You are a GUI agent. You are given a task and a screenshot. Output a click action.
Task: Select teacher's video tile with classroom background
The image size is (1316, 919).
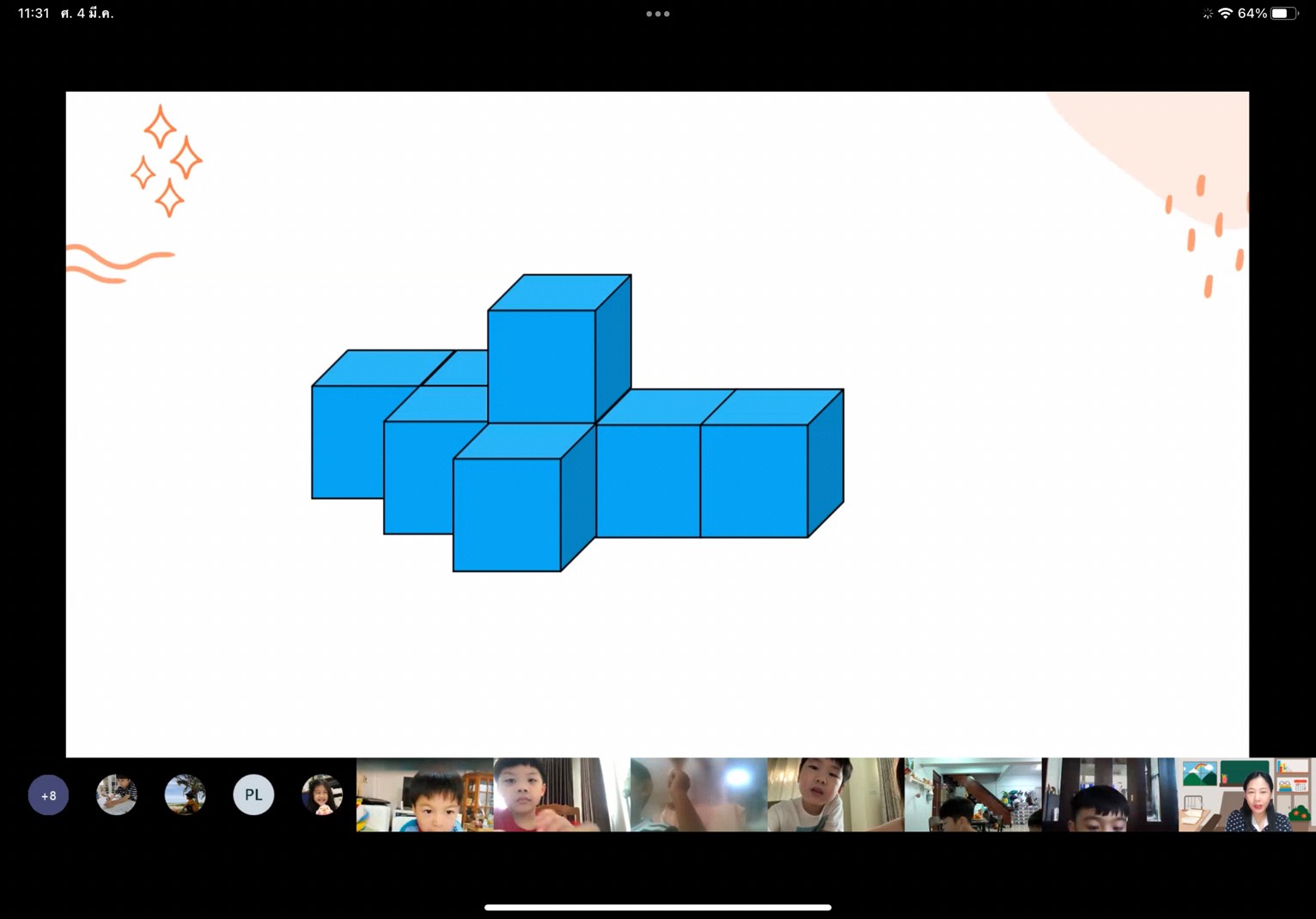coord(1246,795)
